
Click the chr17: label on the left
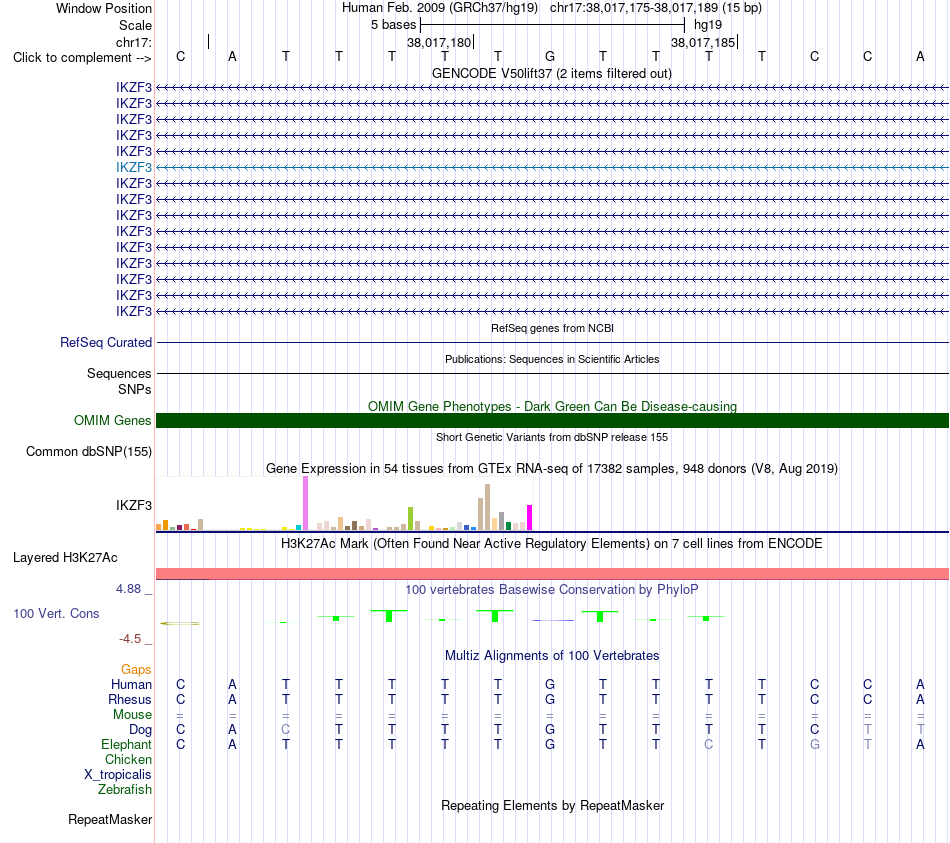pyautogui.click(x=133, y=42)
